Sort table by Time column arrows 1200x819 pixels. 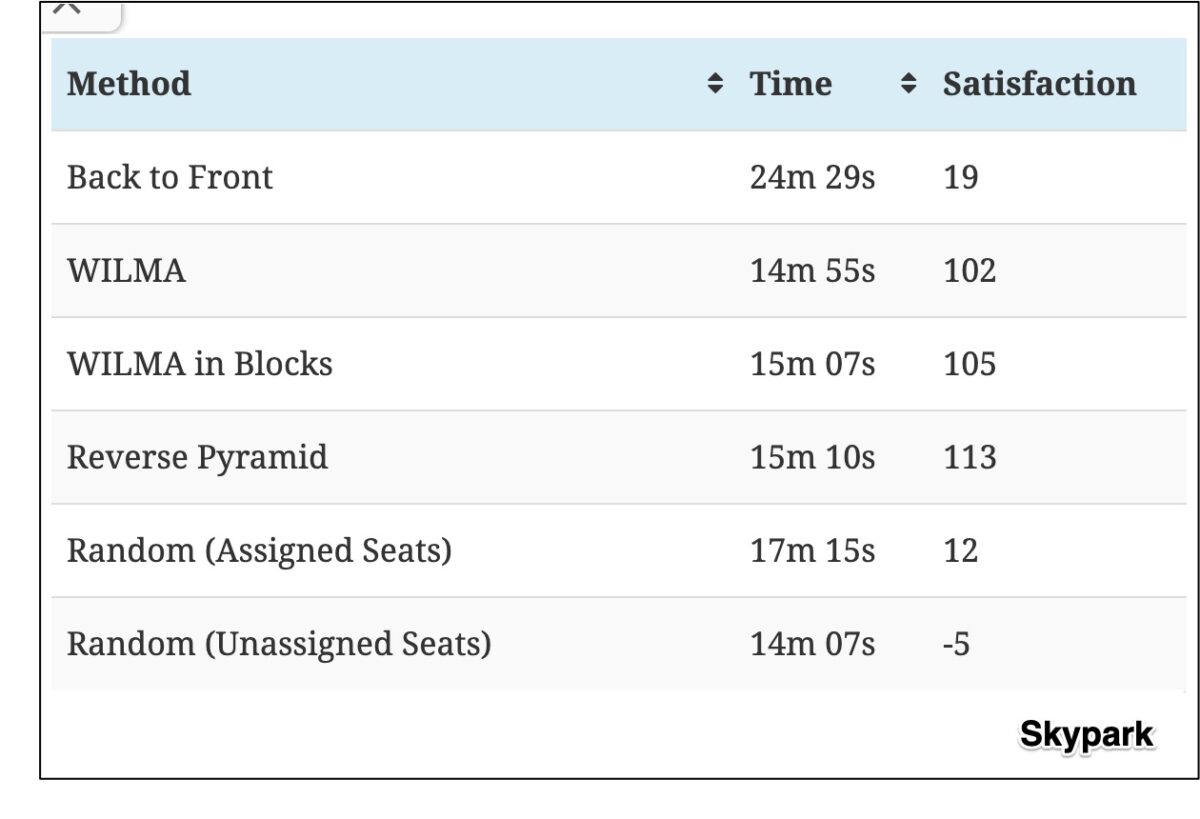click(x=908, y=84)
